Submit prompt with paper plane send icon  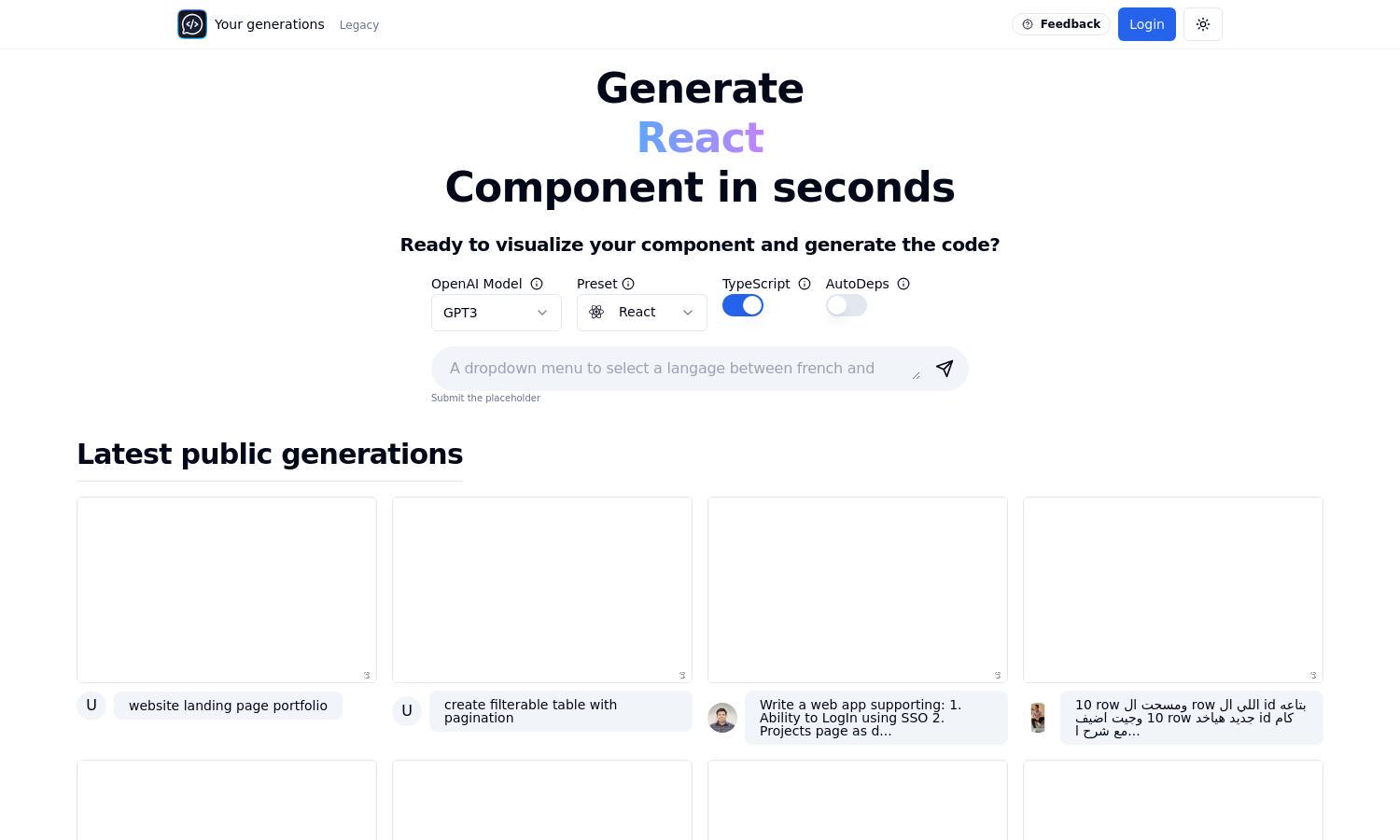(x=945, y=369)
